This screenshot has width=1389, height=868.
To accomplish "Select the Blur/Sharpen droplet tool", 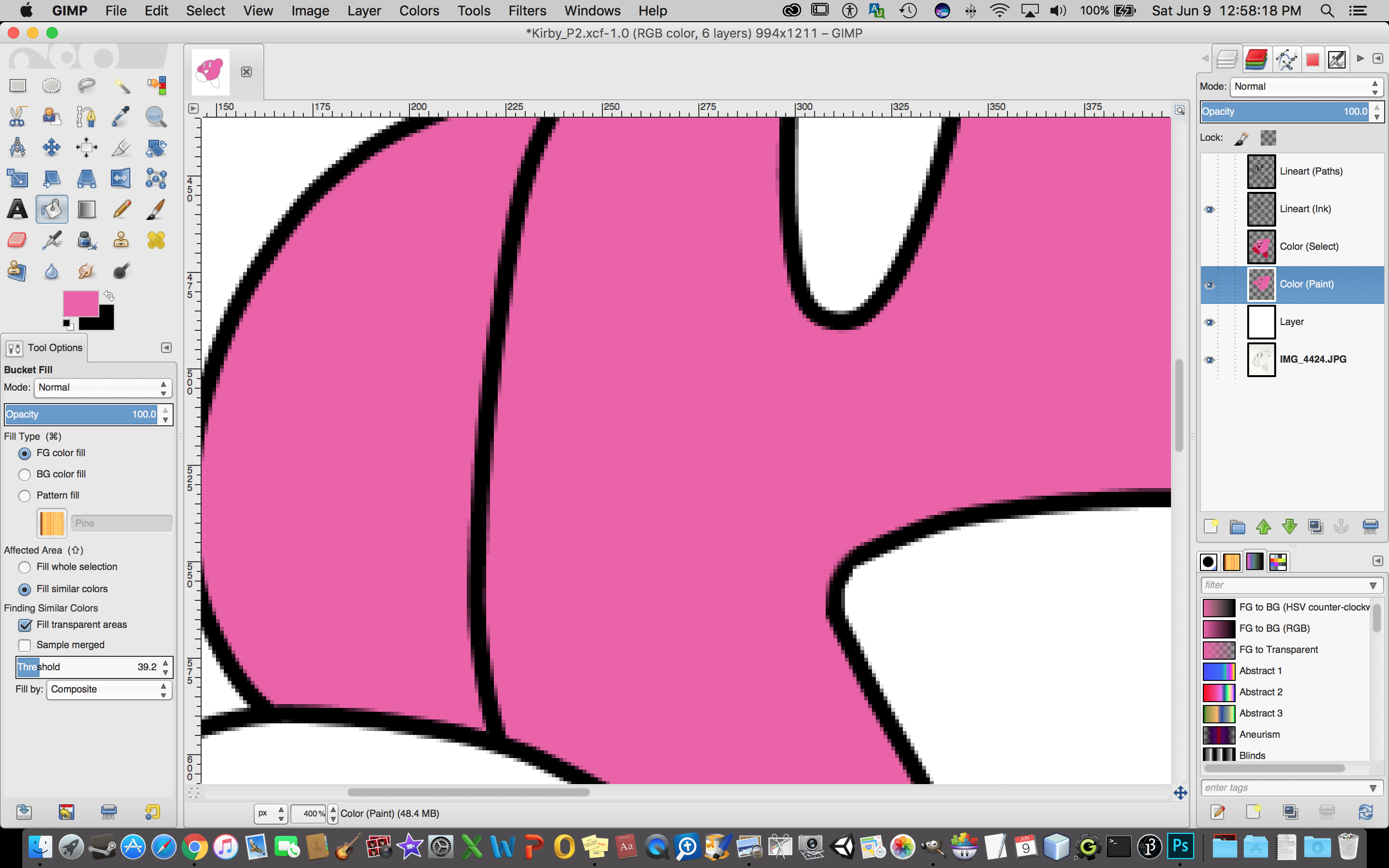I will [52, 271].
